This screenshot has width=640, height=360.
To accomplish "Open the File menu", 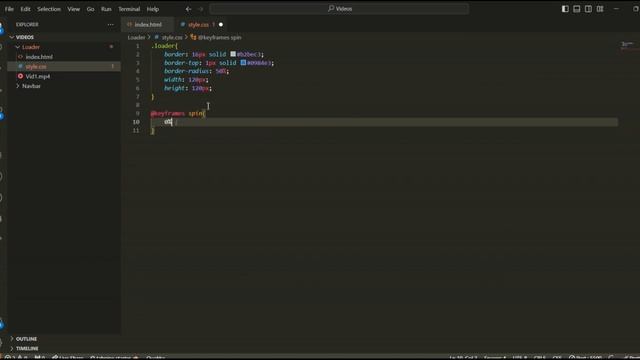I will tap(9, 9).
